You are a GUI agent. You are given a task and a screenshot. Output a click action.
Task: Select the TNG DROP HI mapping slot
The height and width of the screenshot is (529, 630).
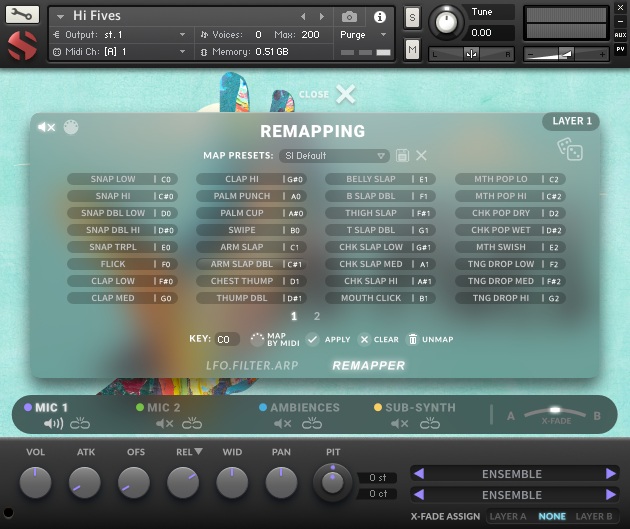pos(510,298)
